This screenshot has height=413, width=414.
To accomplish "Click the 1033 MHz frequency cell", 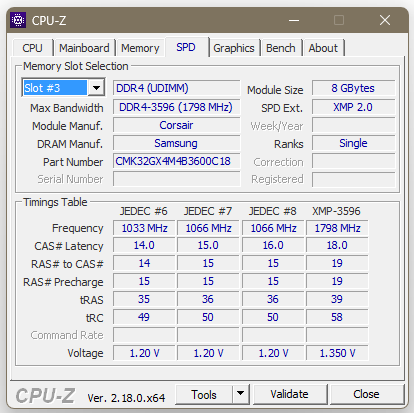I will (x=144, y=228).
